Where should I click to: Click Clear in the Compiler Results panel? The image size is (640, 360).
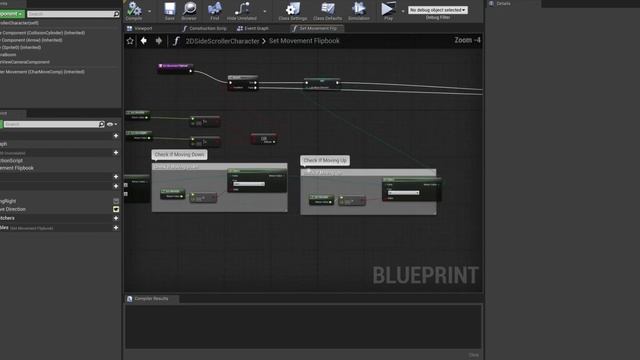(473, 355)
